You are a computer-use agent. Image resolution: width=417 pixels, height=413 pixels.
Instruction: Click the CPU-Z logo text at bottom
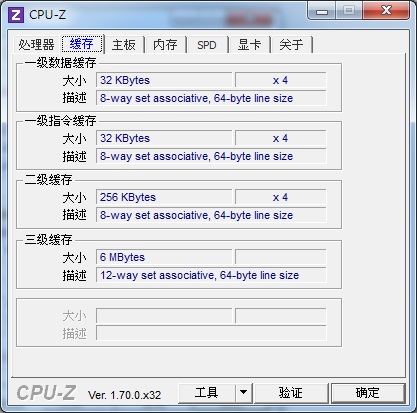(46, 393)
